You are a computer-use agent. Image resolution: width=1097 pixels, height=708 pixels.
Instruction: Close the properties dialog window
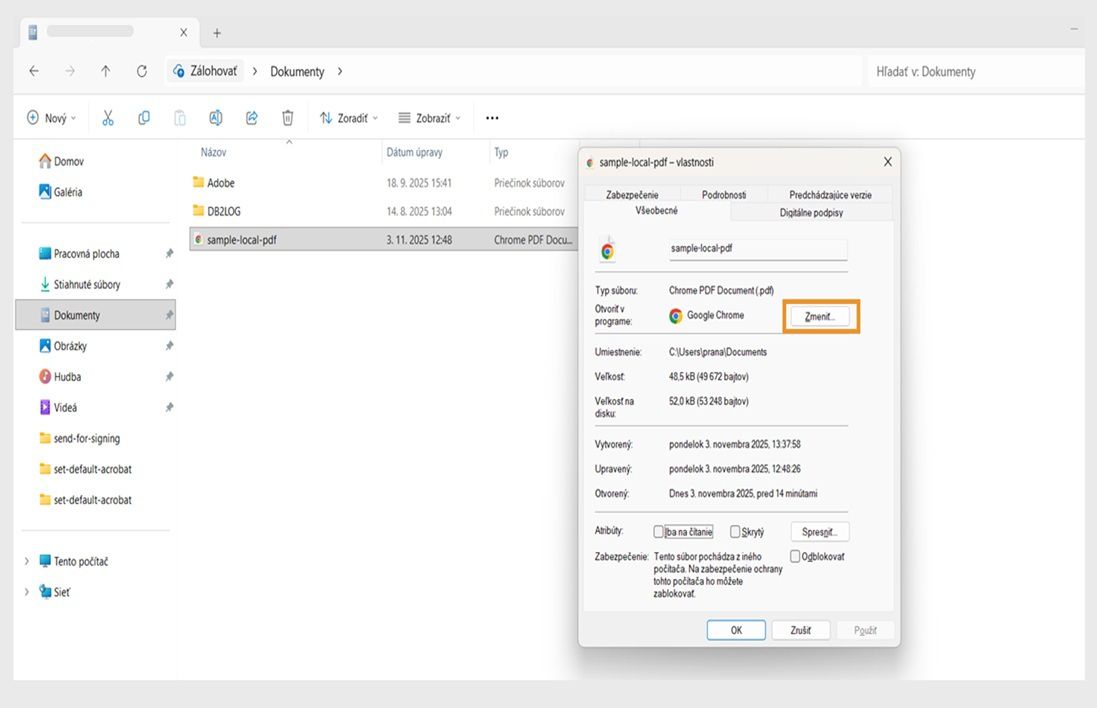tap(887, 162)
